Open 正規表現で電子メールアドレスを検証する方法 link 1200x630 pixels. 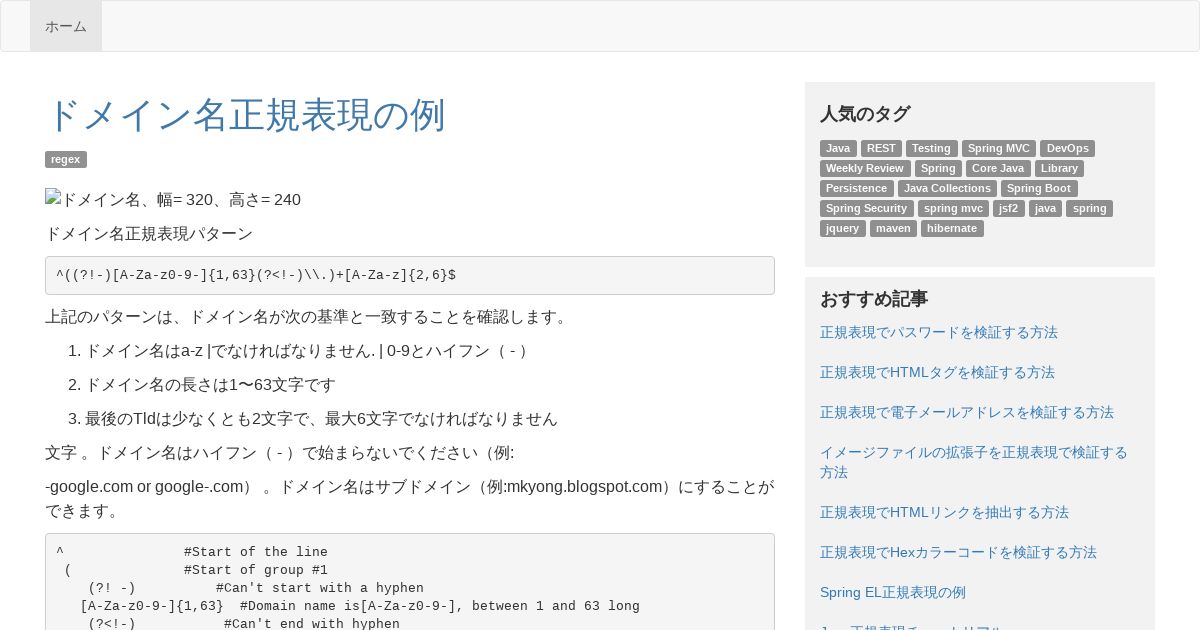point(967,412)
